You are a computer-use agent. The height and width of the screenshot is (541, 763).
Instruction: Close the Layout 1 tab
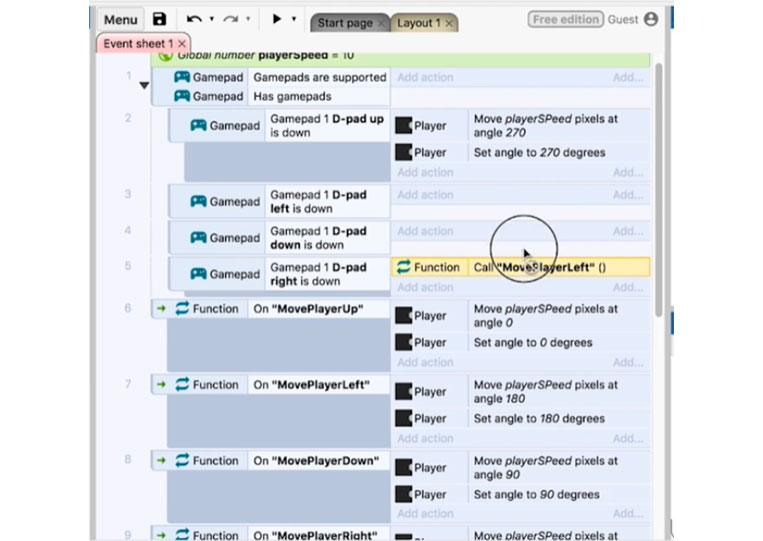(x=449, y=23)
